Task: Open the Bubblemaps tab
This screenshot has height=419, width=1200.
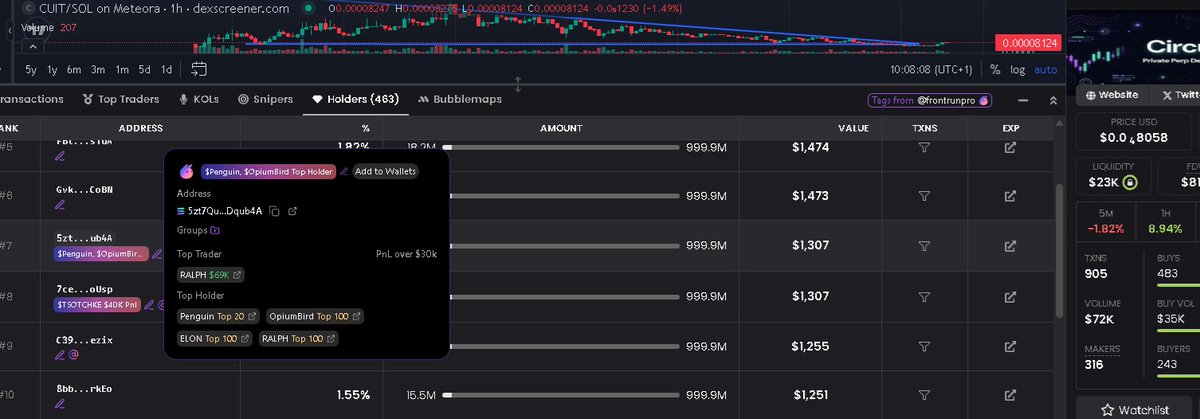Action: [x=460, y=99]
